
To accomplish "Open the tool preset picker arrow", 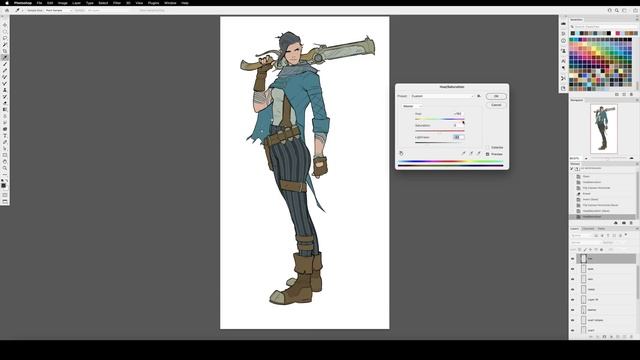I will point(22,10).
